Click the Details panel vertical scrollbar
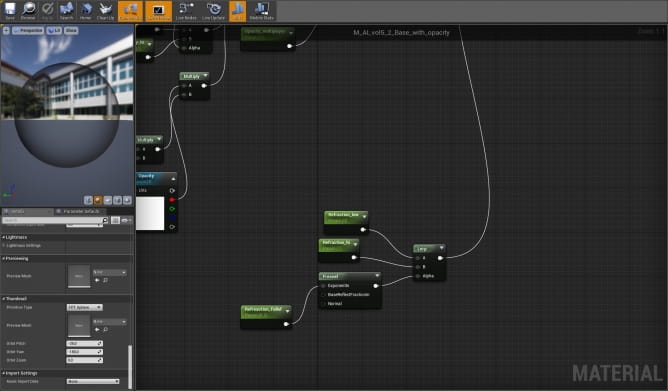The height and width of the screenshot is (391, 668). click(x=130, y=366)
